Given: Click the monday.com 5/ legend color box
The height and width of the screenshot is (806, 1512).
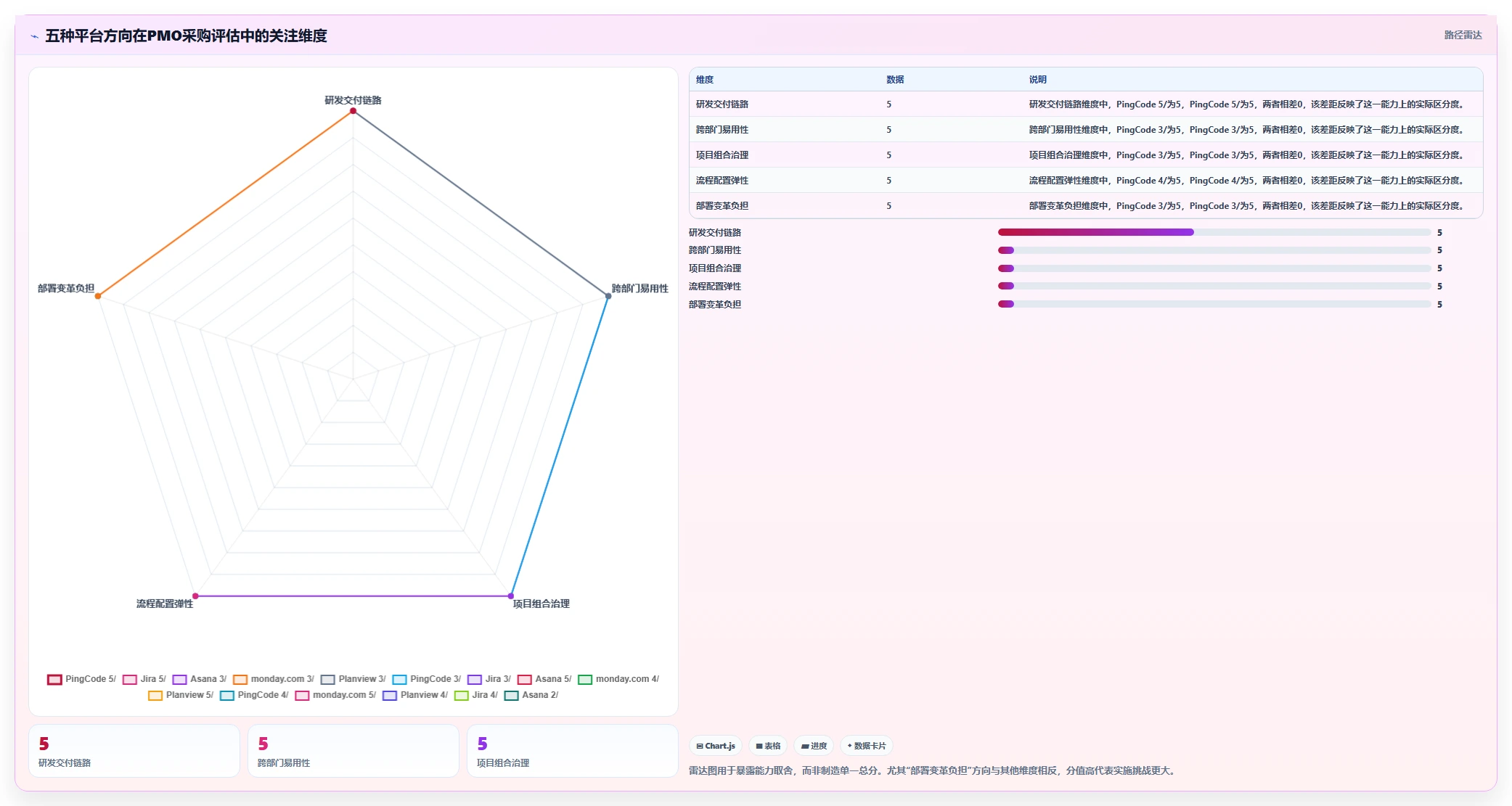Looking at the screenshot, I should pos(302,696).
